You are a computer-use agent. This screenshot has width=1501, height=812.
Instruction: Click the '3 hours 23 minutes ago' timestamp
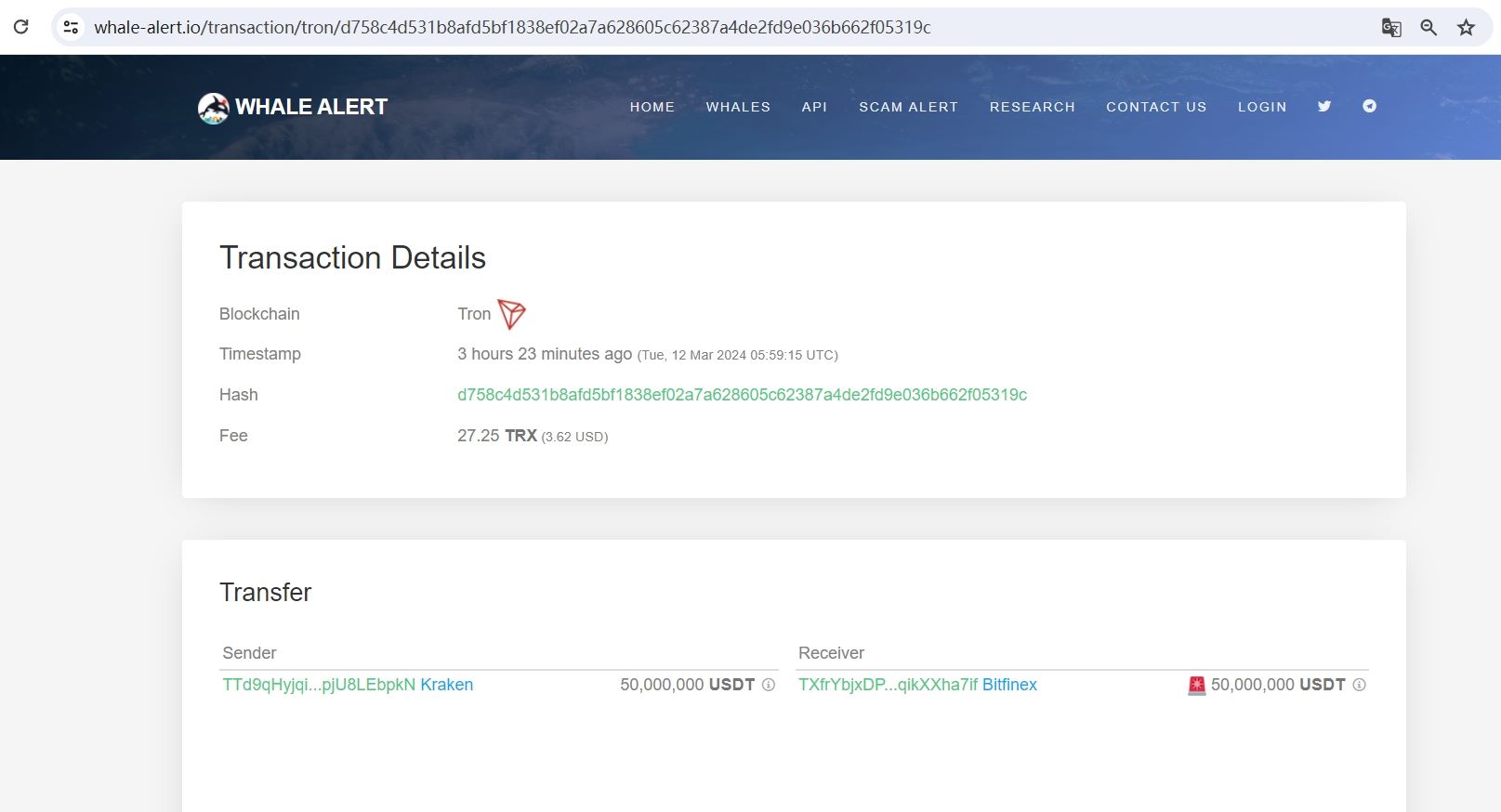click(545, 354)
